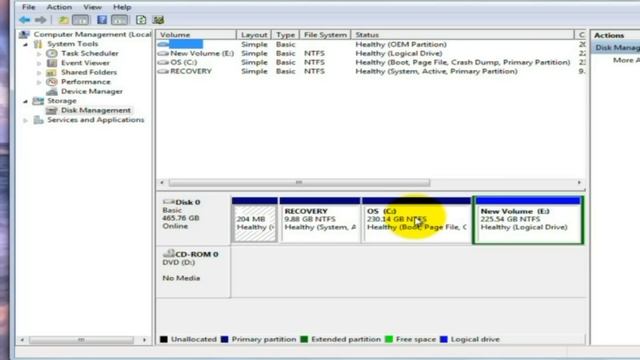
Task: Select the Performance icon
Action: coord(51,82)
